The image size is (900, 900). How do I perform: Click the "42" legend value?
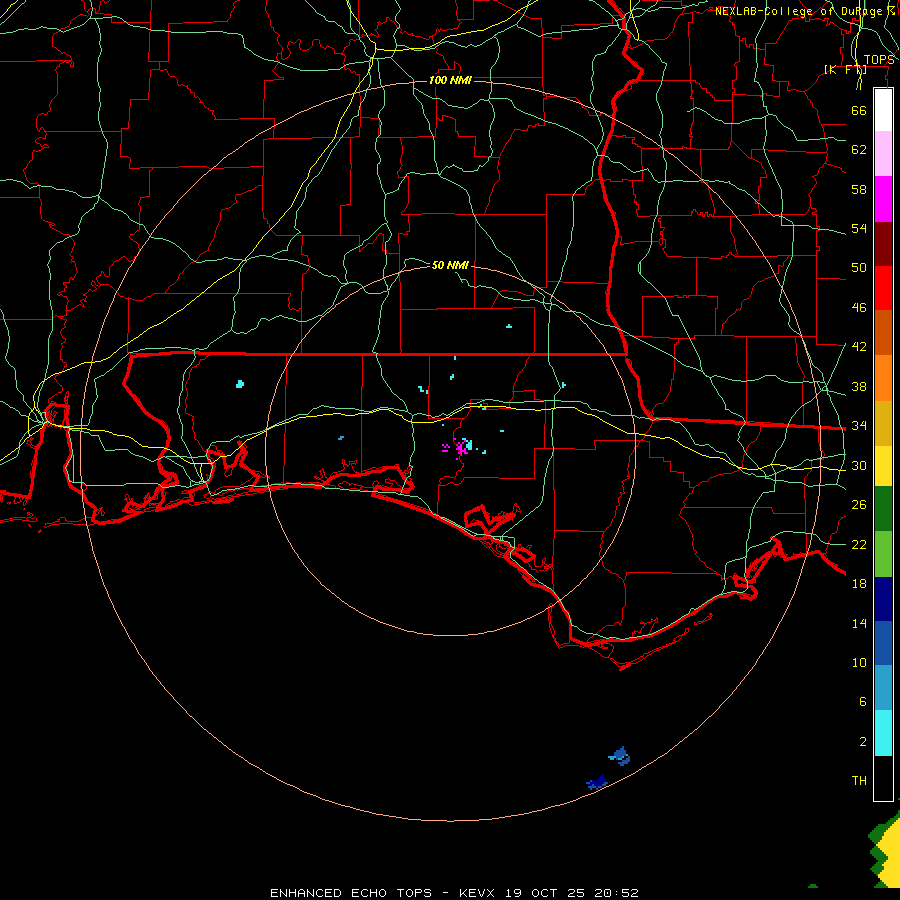tap(859, 347)
